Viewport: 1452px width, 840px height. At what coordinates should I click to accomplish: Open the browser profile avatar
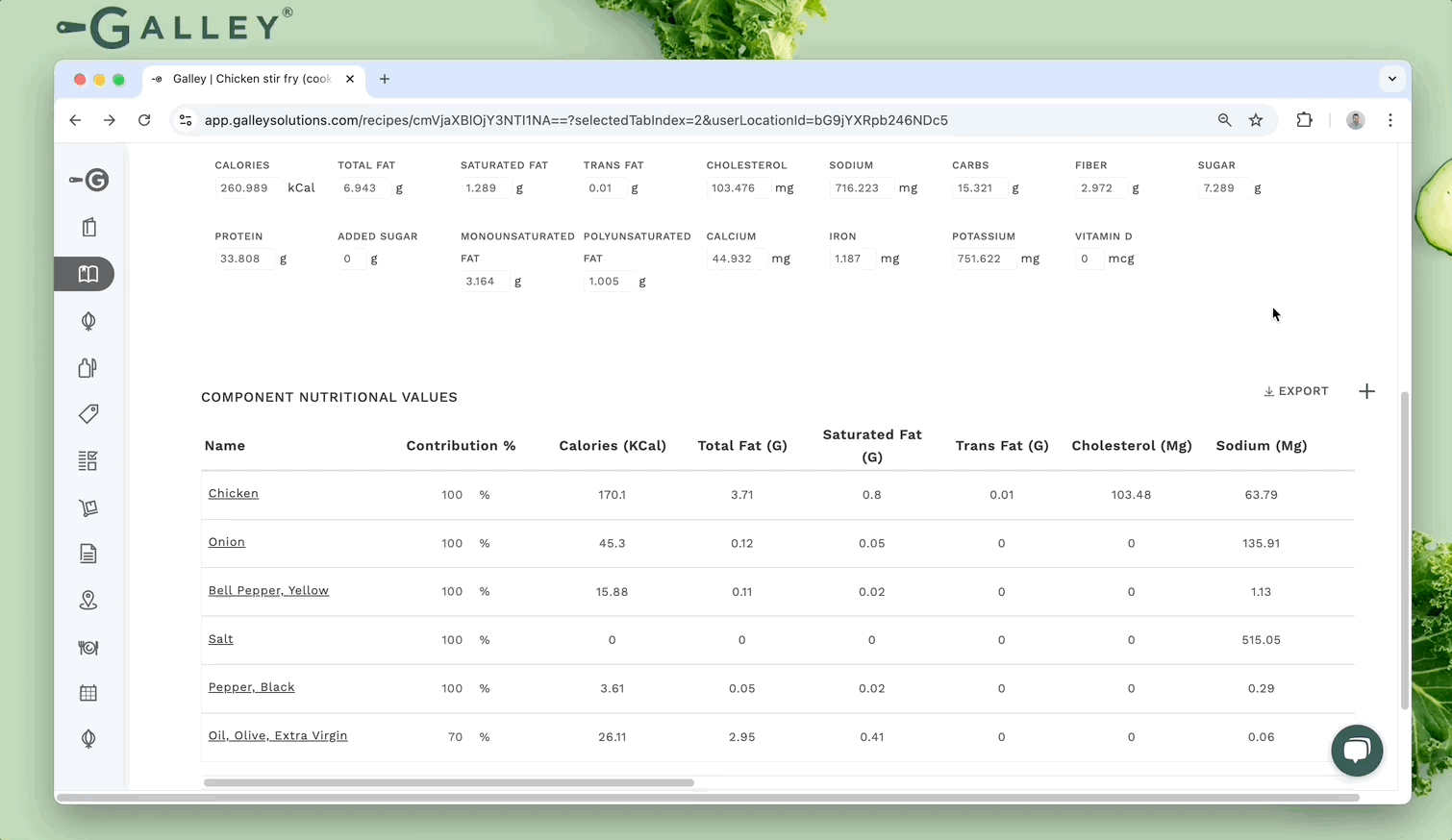point(1356,120)
